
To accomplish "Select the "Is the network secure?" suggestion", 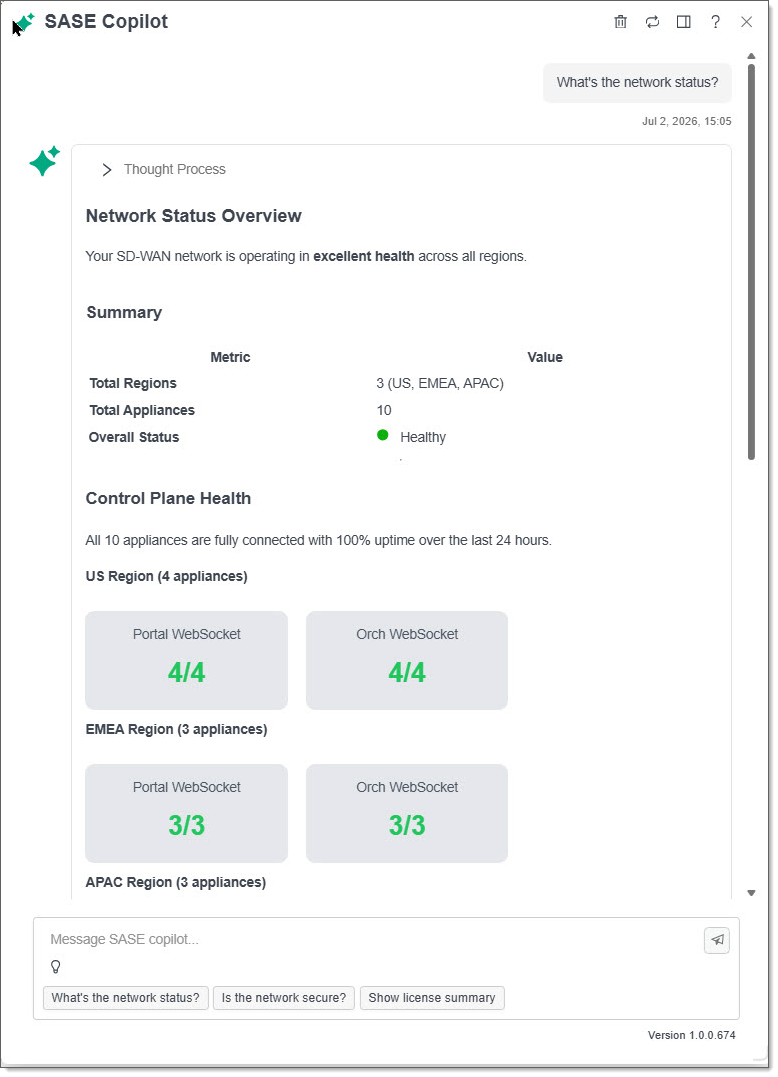I will pyautogui.click(x=284, y=998).
